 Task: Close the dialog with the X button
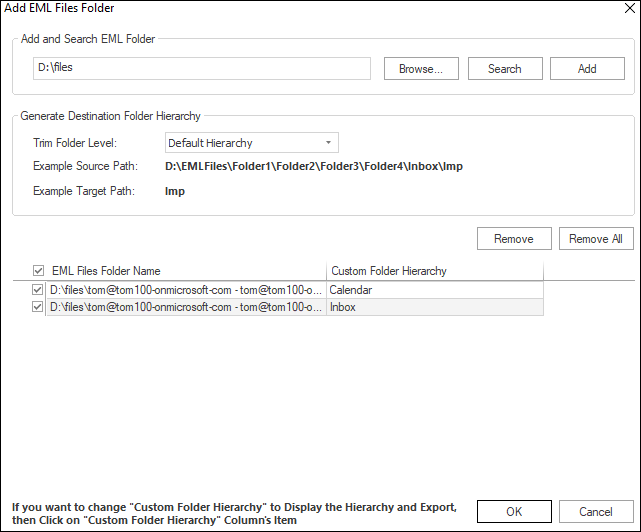[x=630, y=8]
